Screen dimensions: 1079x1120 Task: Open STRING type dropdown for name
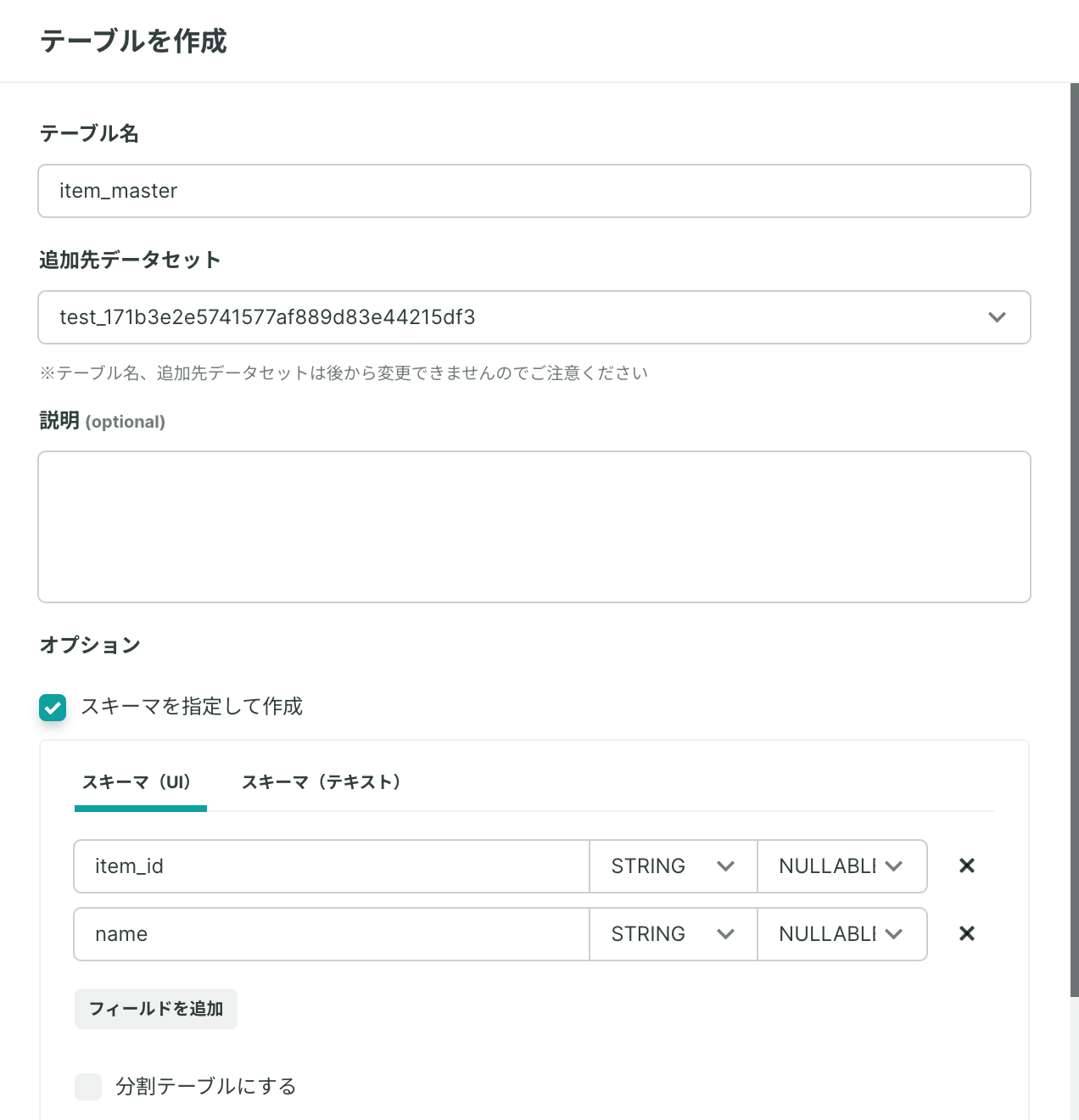pos(674,934)
